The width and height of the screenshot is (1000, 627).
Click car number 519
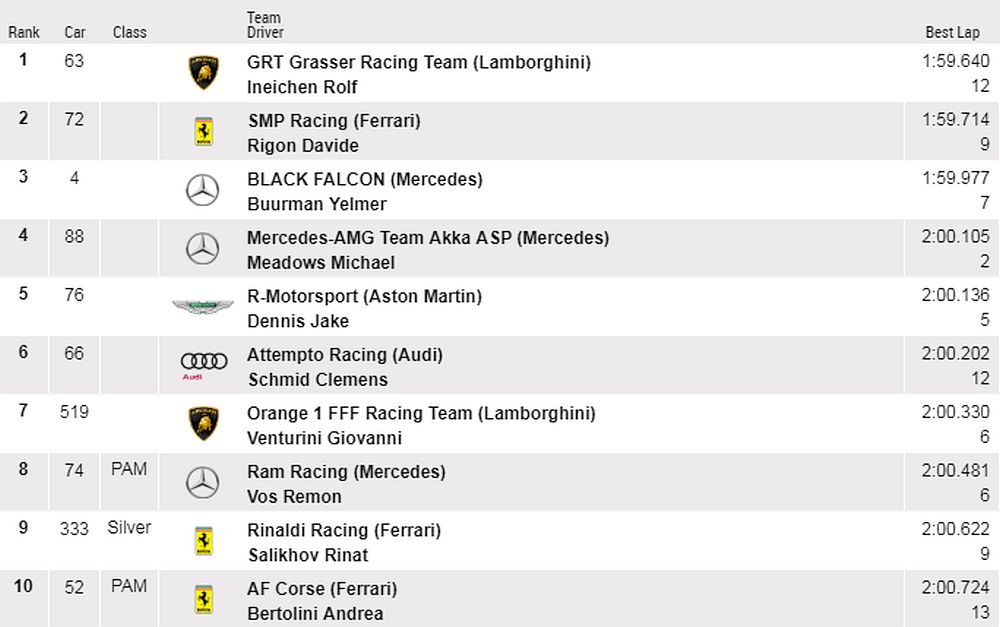coord(74,411)
